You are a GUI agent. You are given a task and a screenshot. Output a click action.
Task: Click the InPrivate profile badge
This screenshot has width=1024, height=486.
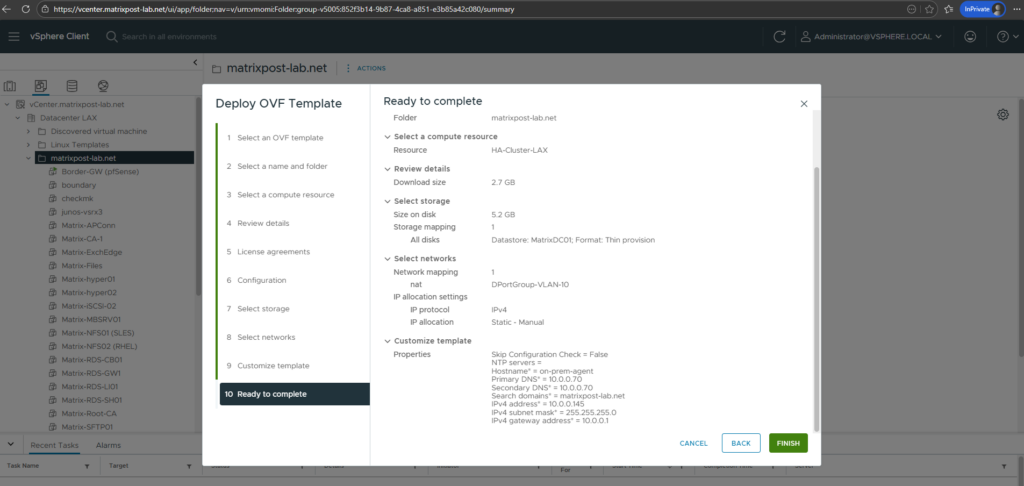click(982, 9)
